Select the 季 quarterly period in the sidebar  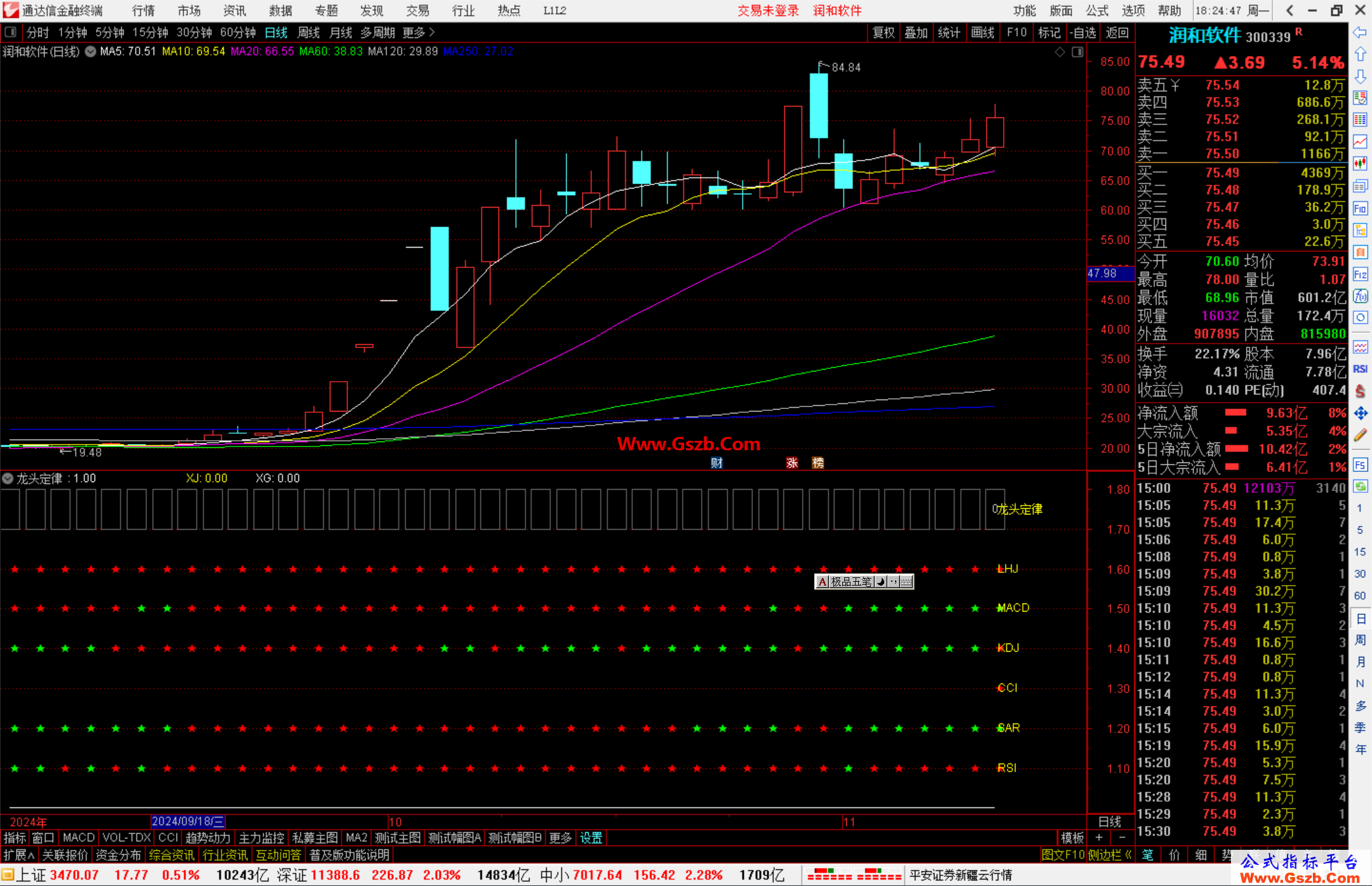point(1360,727)
